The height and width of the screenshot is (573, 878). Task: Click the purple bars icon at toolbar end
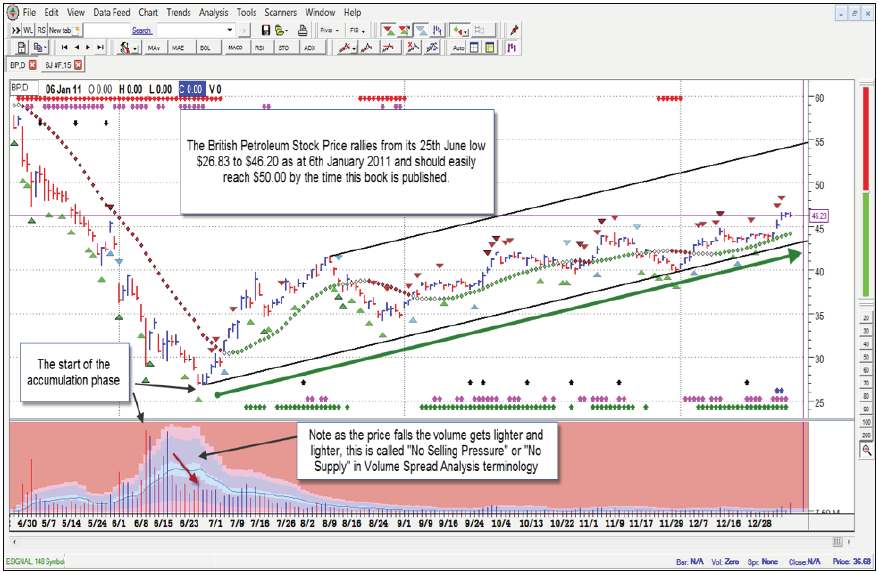pos(512,48)
